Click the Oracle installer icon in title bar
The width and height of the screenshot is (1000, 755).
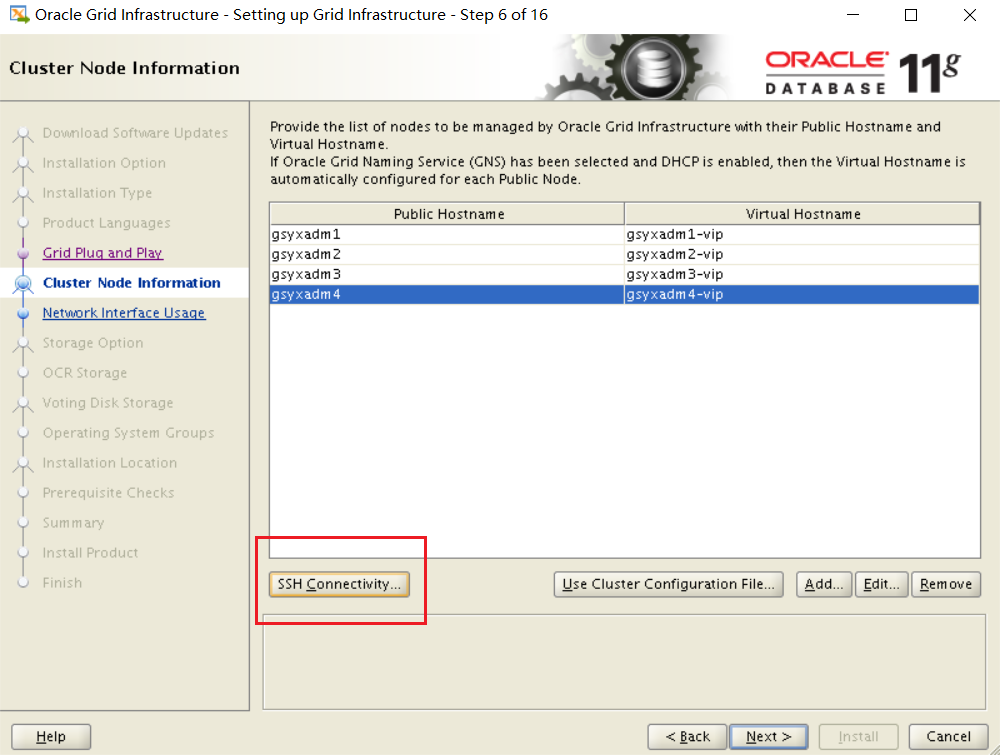click(x=19, y=15)
